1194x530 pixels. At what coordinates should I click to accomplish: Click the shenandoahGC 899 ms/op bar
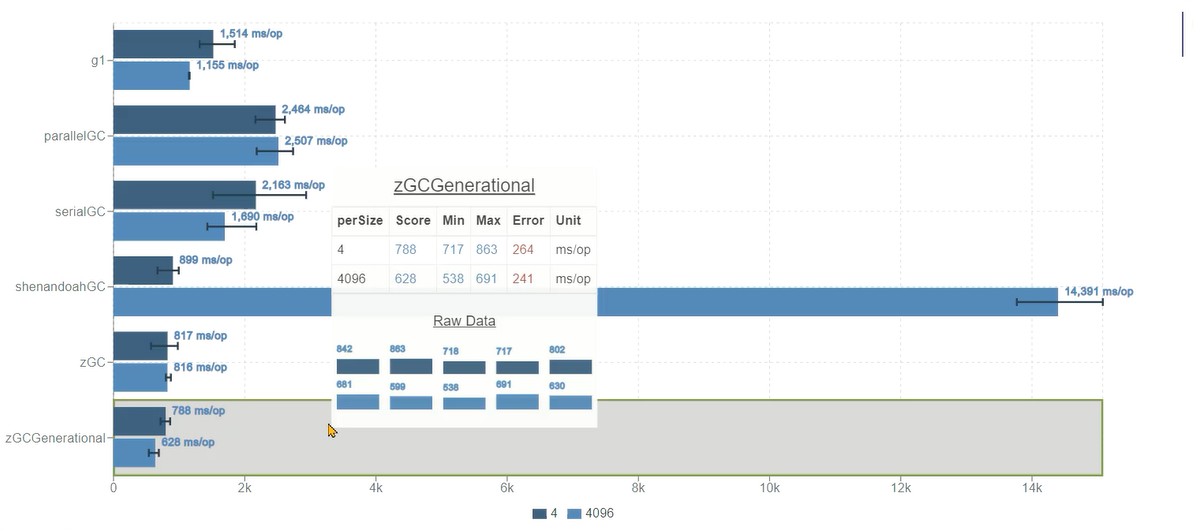click(x=143, y=270)
